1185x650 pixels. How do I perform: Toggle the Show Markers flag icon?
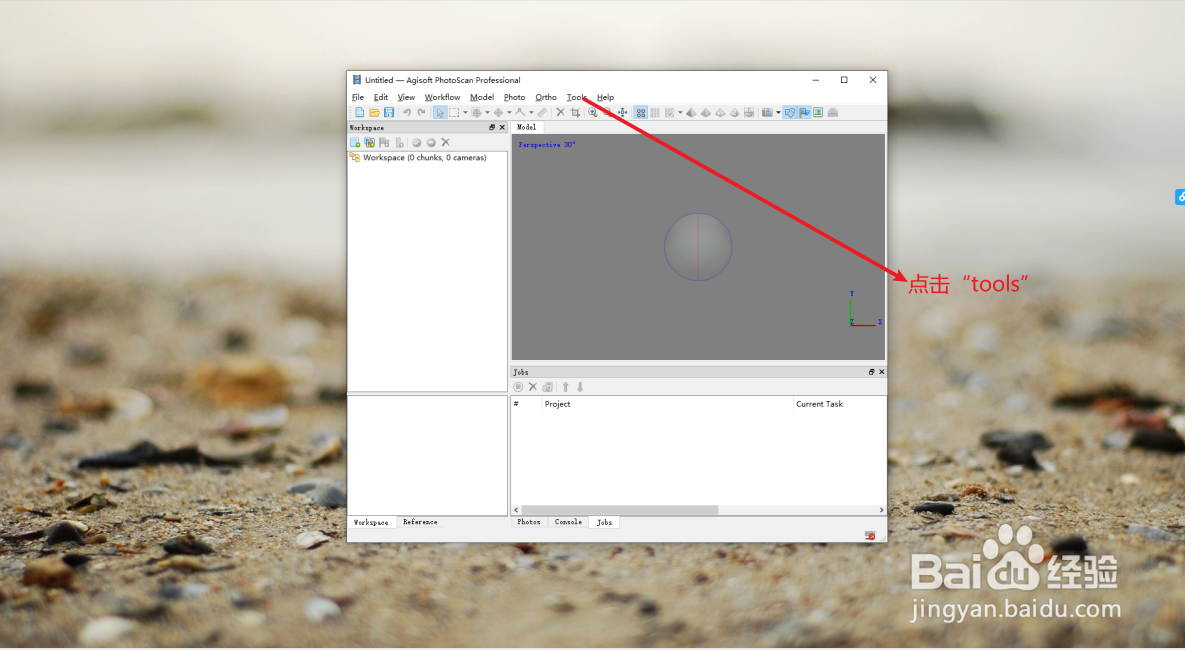pos(804,112)
